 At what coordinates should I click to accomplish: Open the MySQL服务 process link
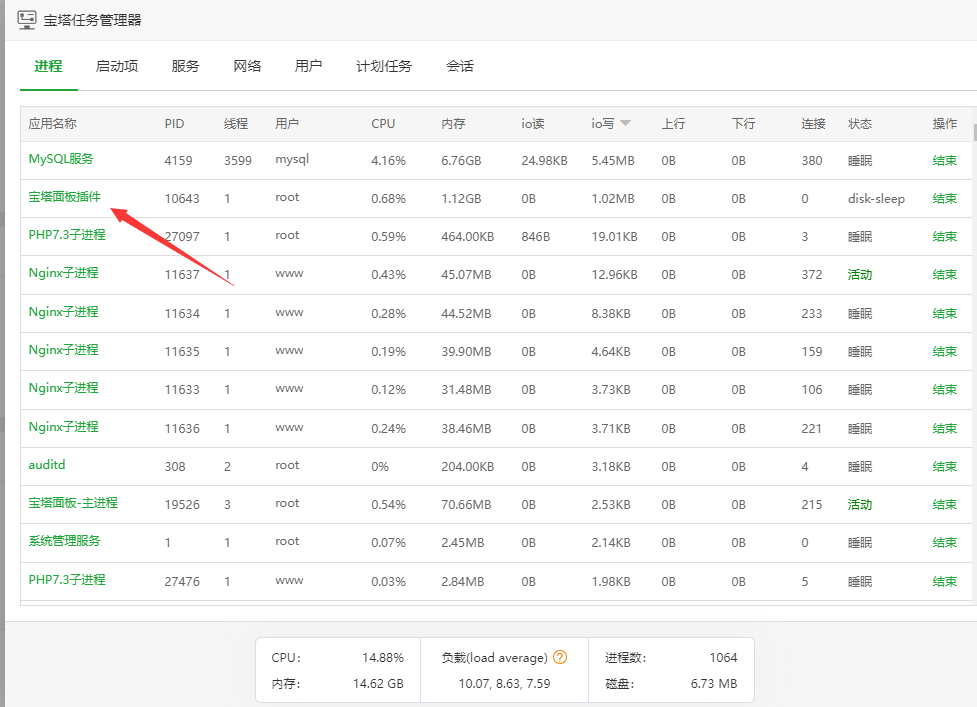(x=60, y=160)
